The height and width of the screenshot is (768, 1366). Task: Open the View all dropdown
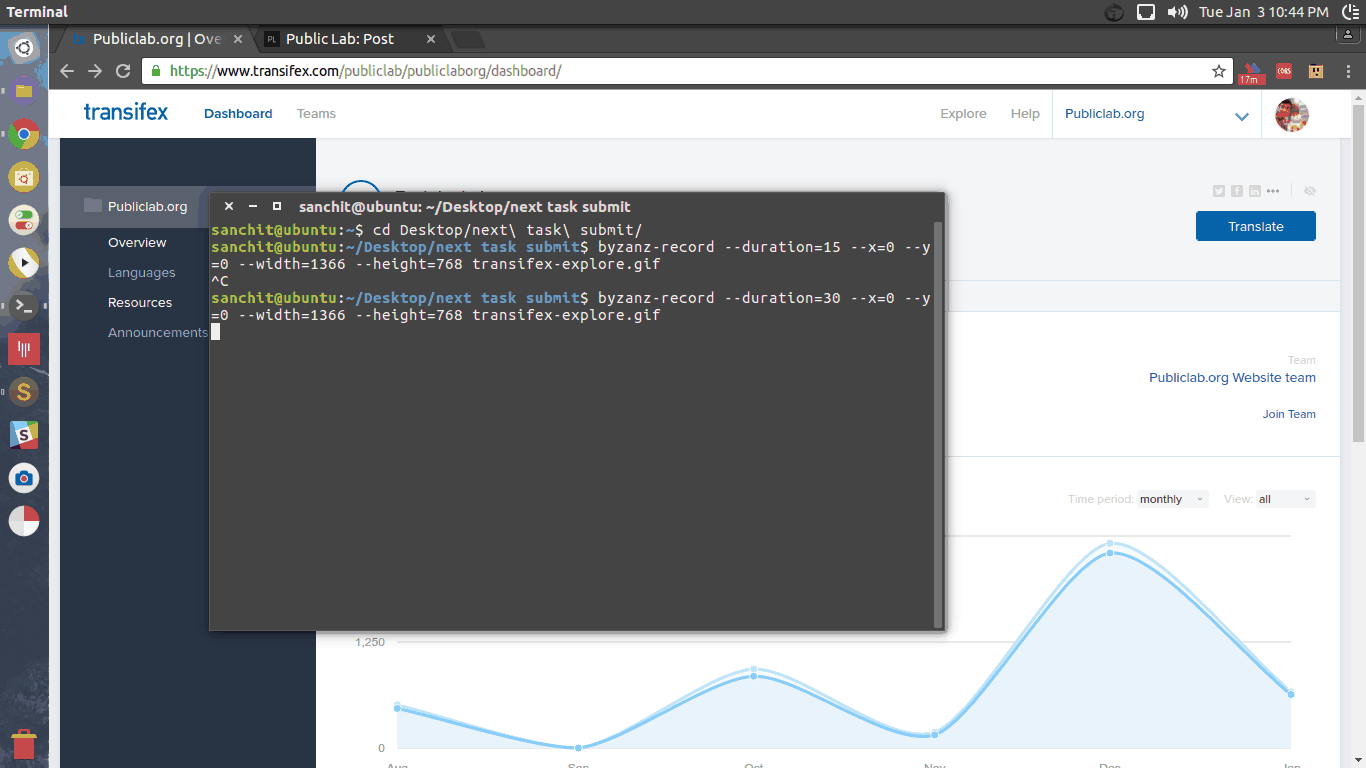pyautogui.click(x=1285, y=499)
